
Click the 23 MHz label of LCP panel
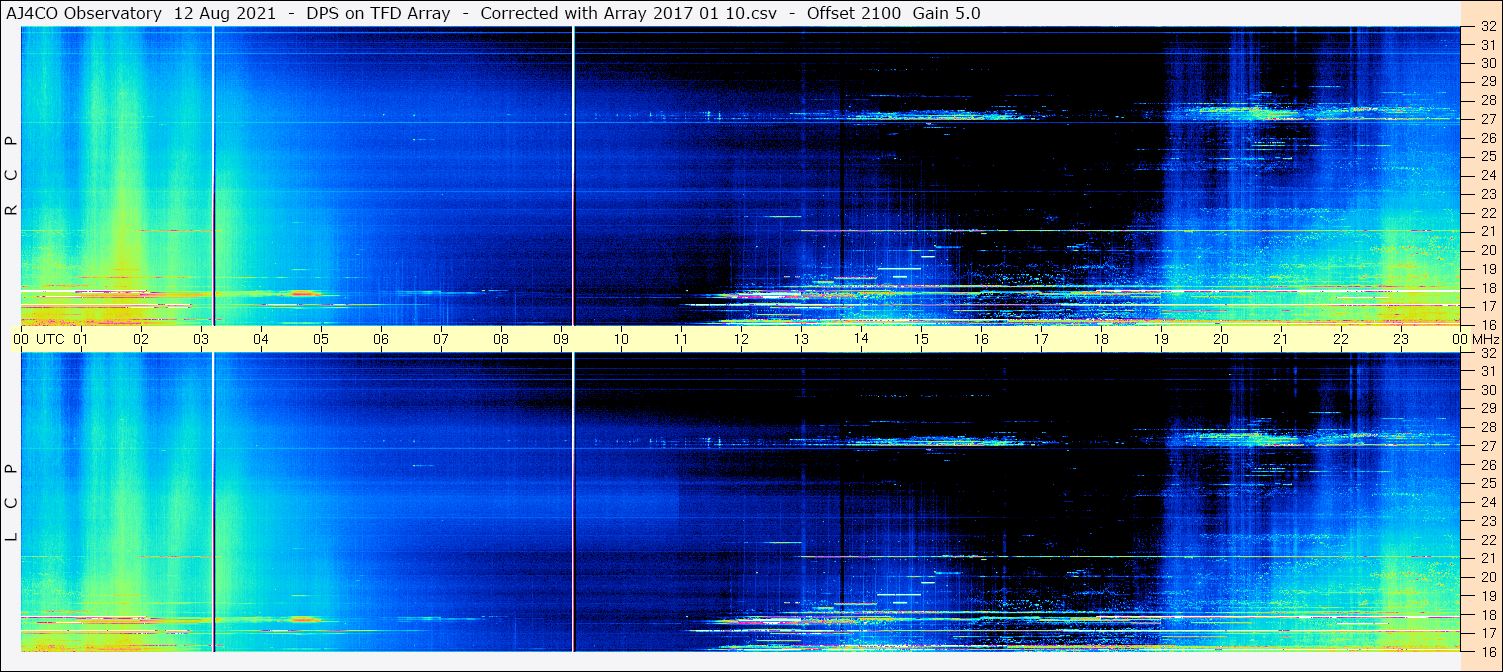(x=1487, y=521)
